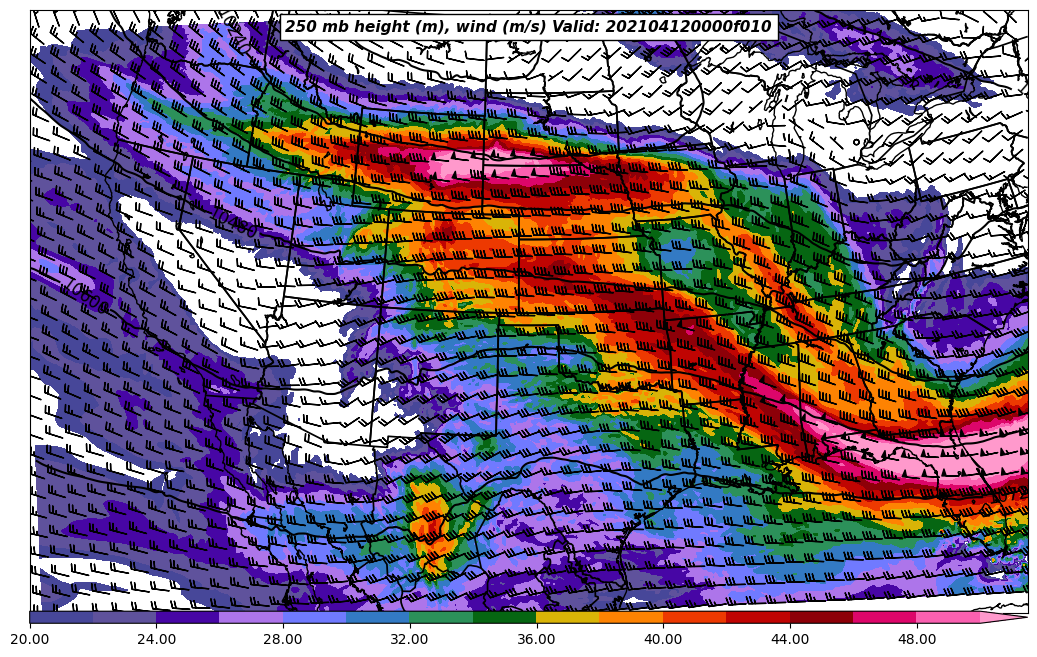Screen dimensions: 1037x657
Task: Click the colorbar tick label 36.00
Action: (x=536, y=640)
